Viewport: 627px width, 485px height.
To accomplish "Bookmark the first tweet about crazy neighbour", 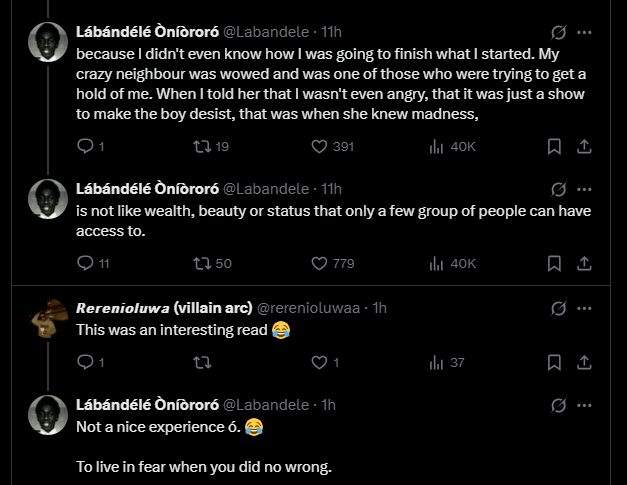I will tap(554, 147).
